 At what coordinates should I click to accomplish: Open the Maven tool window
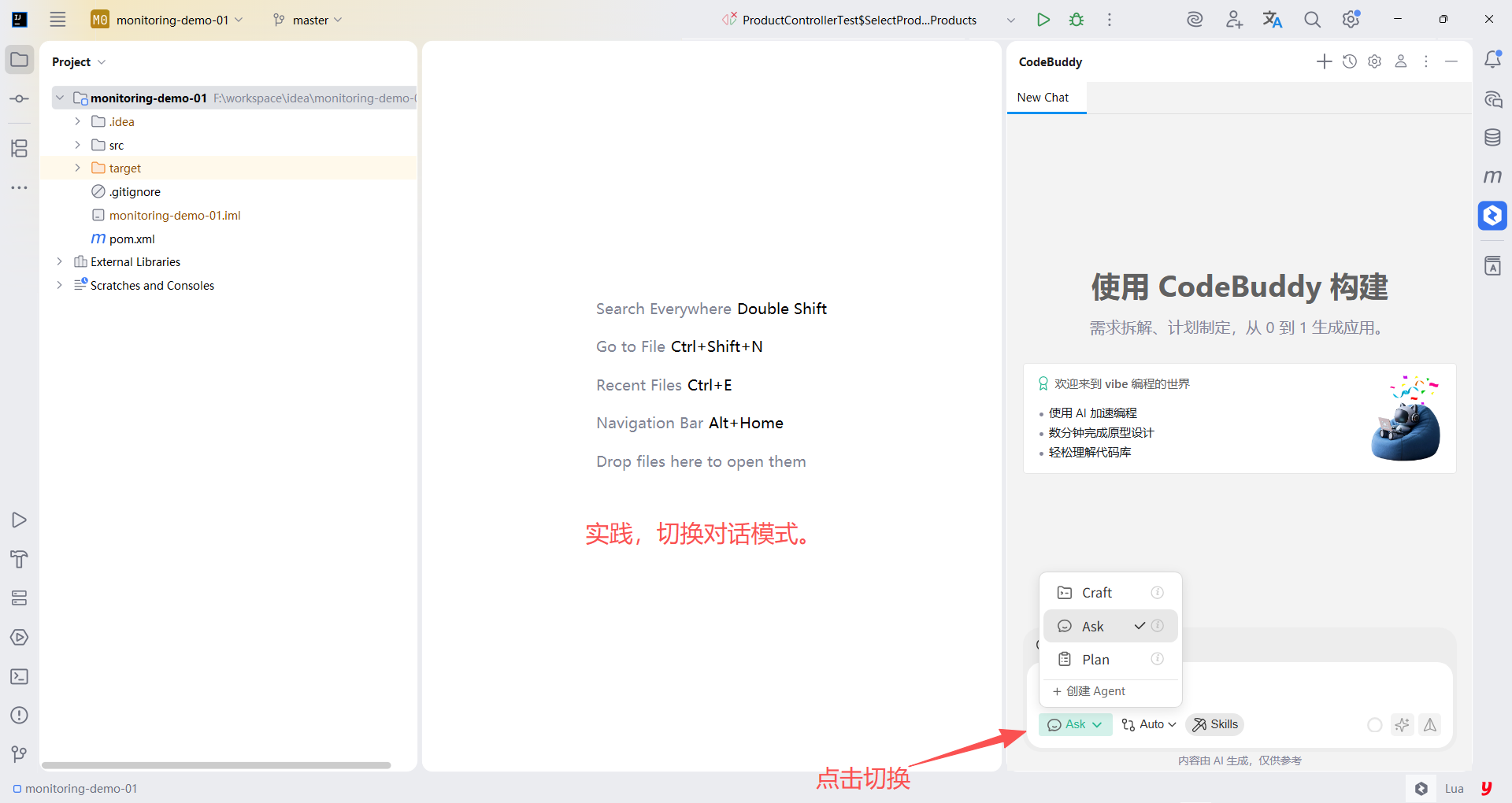[x=1492, y=176]
